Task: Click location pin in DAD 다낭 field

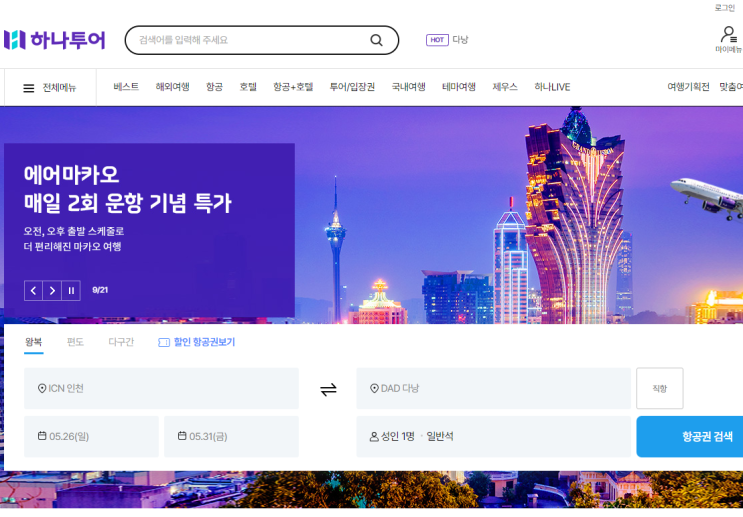Action: [x=374, y=389]
